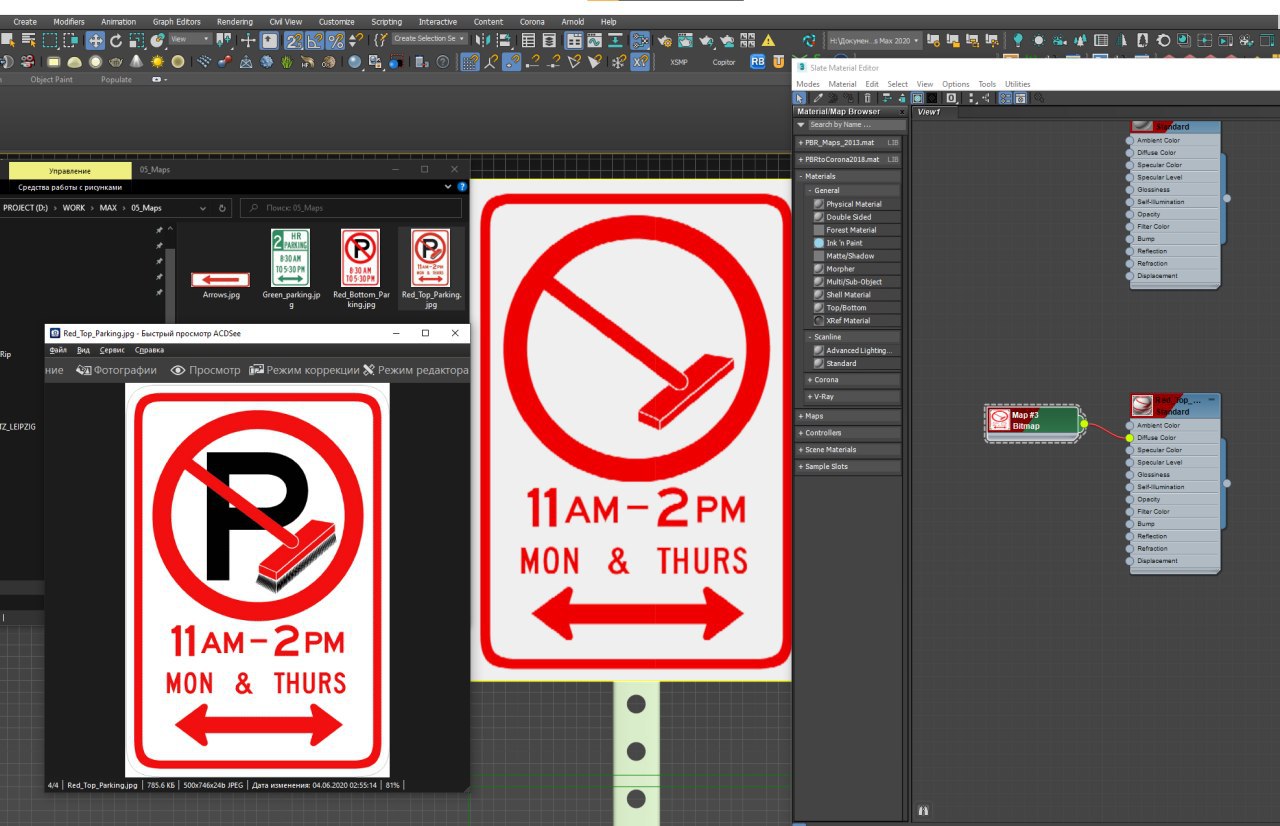
Task: Expand the Scene Materials group
Action: tap(848, 450)
